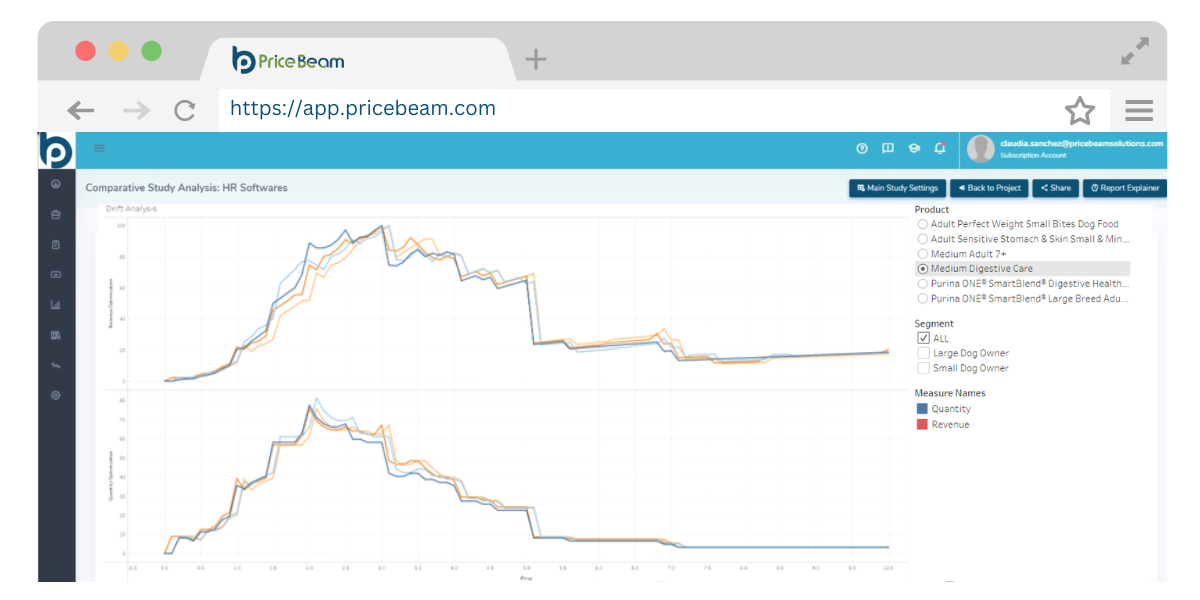Screen dimensions: 1200x600
Task: Check the Small Dog Owner checkbox
Action: 923,368
